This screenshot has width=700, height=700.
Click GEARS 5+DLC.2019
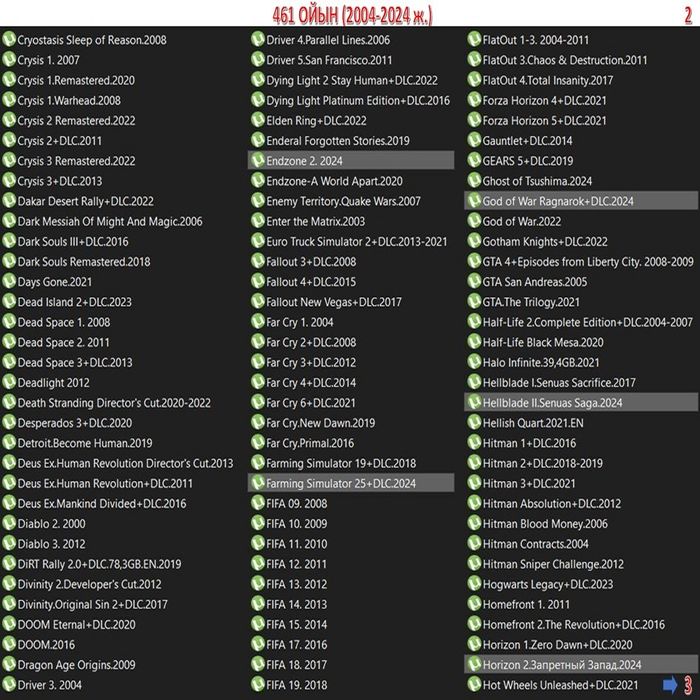point(528,161)
